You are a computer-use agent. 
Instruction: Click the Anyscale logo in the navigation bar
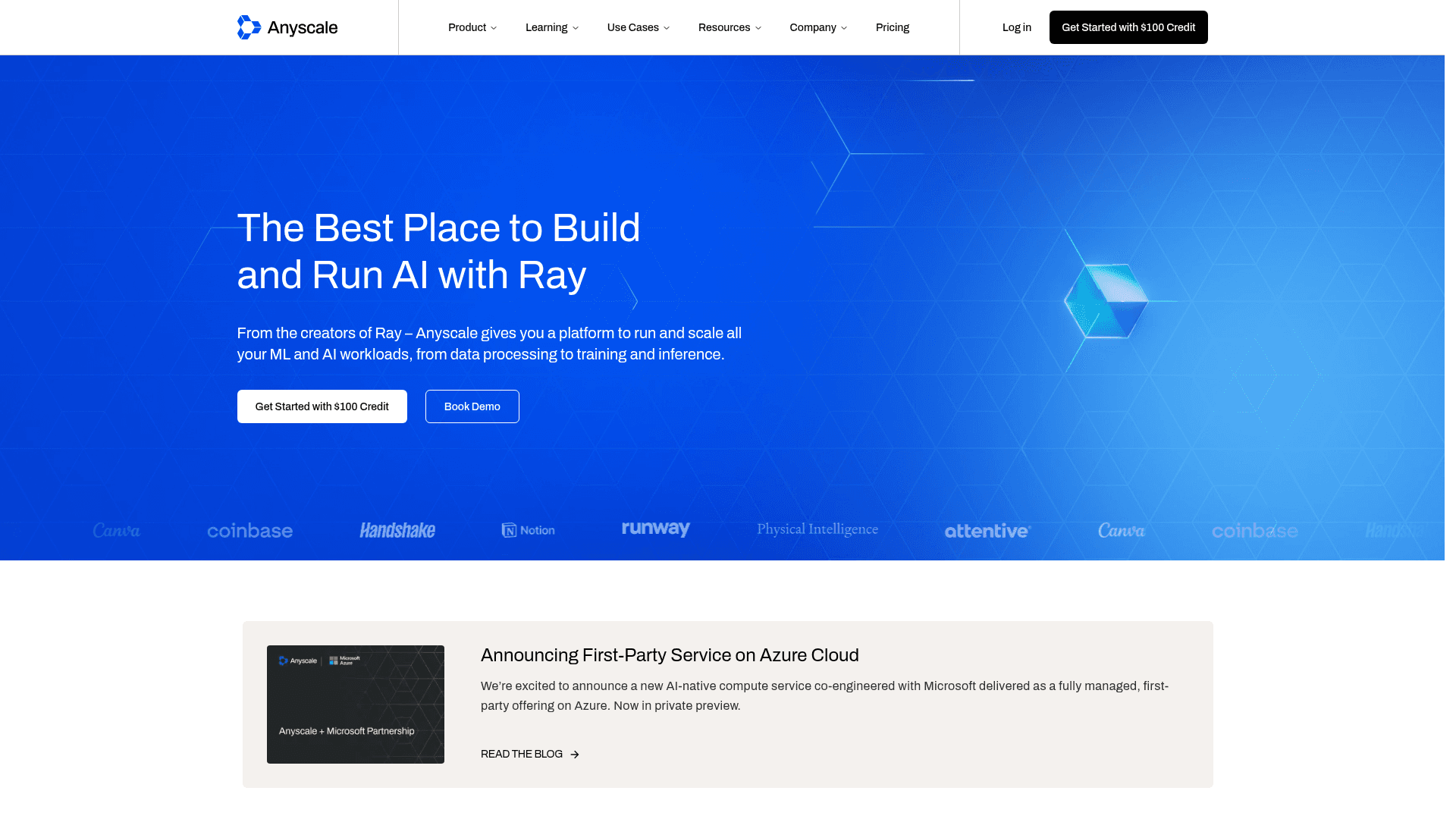tap(287, 27)
